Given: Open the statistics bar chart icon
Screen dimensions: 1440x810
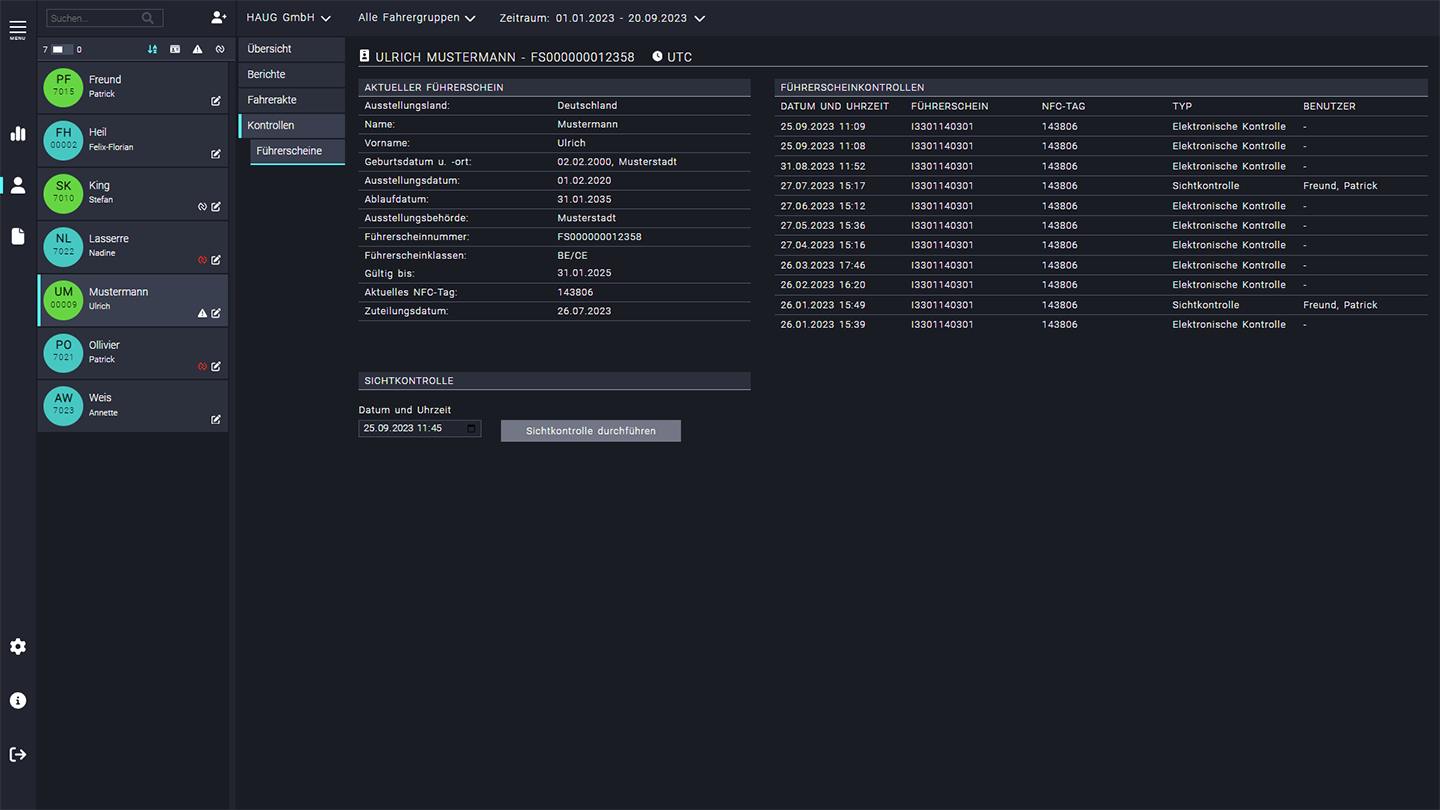Looking at the screenshot, I should click(18, 133).
